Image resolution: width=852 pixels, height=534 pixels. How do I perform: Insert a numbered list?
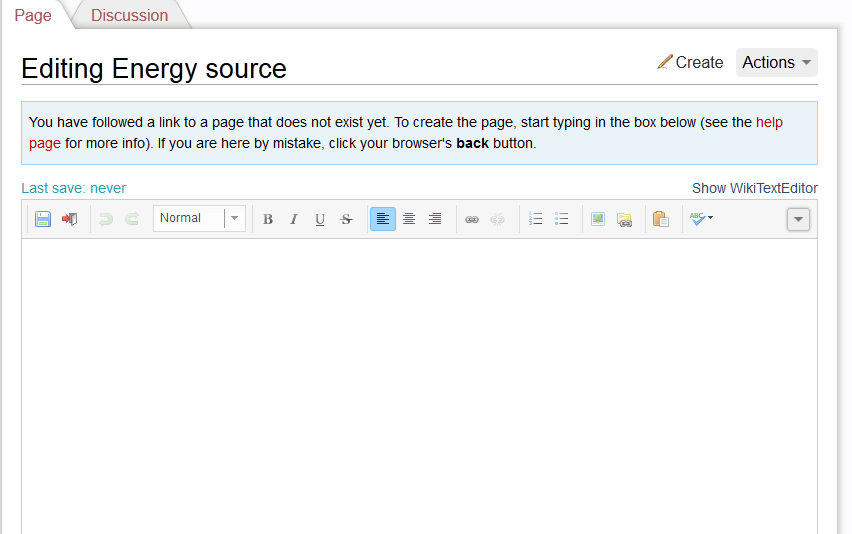[536, 219]
